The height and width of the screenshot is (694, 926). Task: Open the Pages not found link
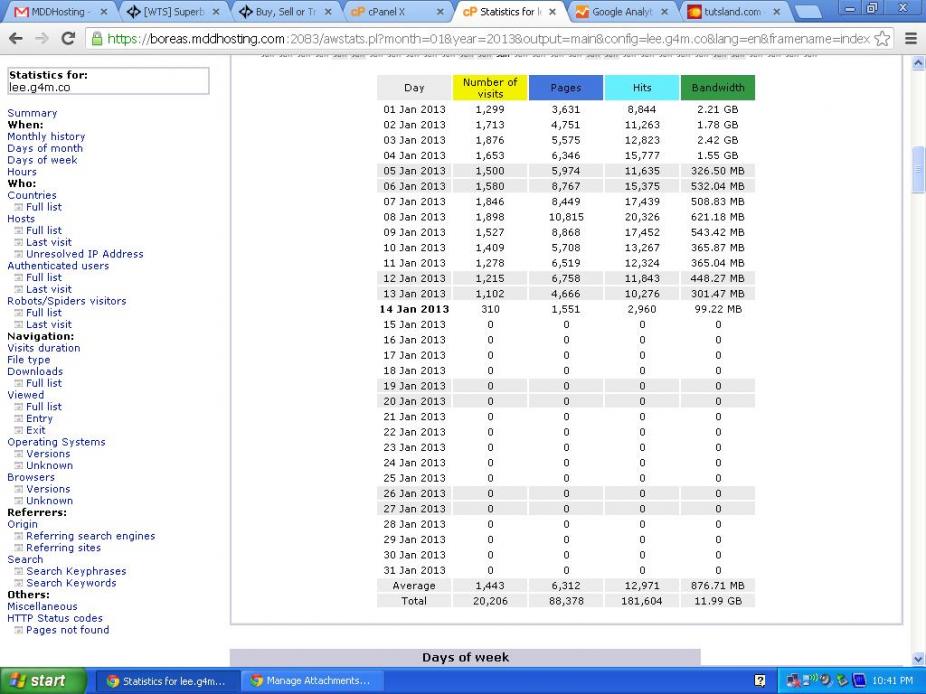67,630
